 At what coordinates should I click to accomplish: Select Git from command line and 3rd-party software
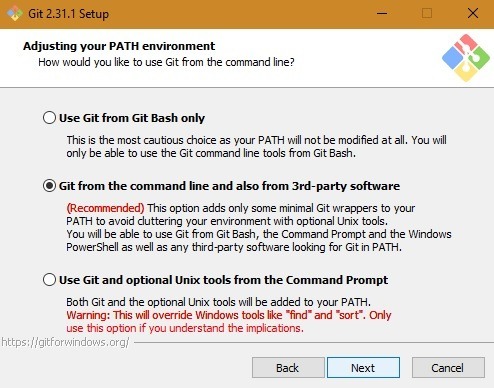pyautogui.click(x=49, y=186)
